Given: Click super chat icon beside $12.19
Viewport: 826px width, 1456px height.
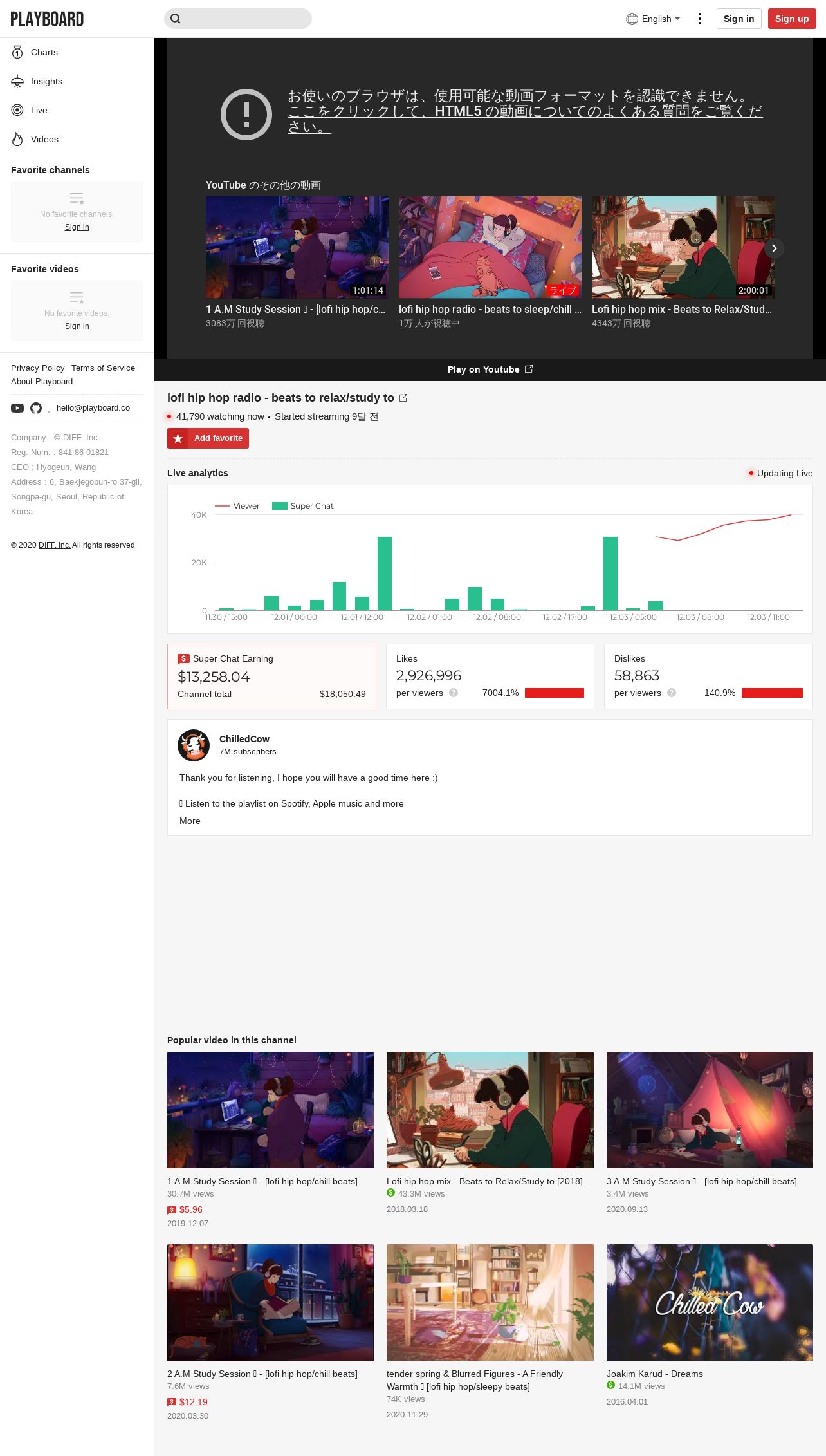Looking at the screenshot, I should tap(172, 1402).
